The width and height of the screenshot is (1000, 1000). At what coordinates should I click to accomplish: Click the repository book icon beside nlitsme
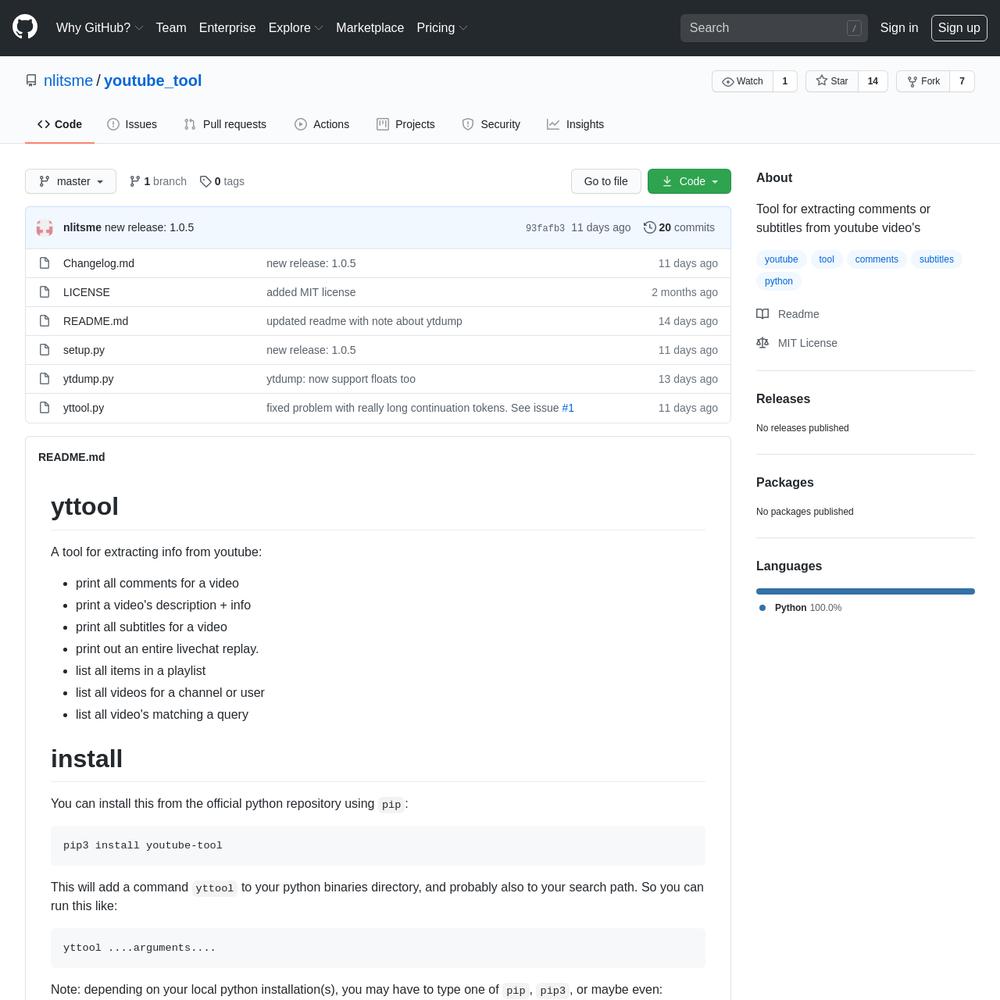pos(31,80)
